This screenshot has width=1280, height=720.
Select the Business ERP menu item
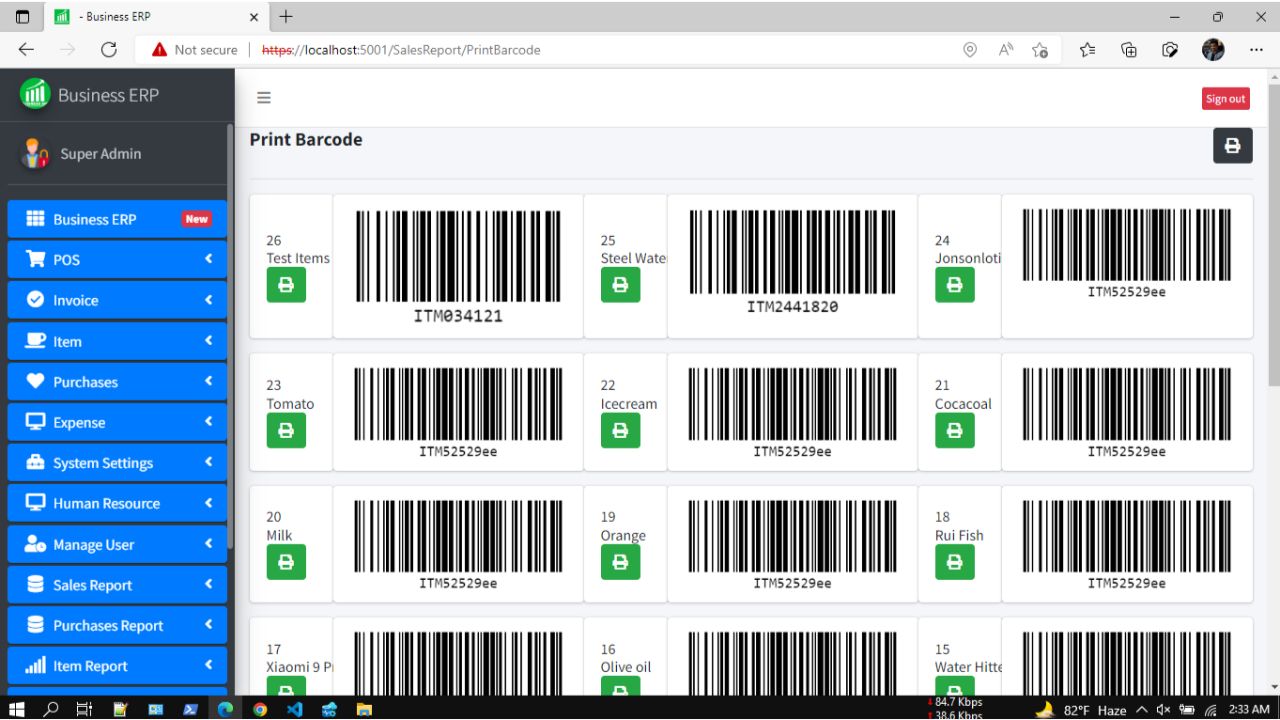click(x=117, y=219)
